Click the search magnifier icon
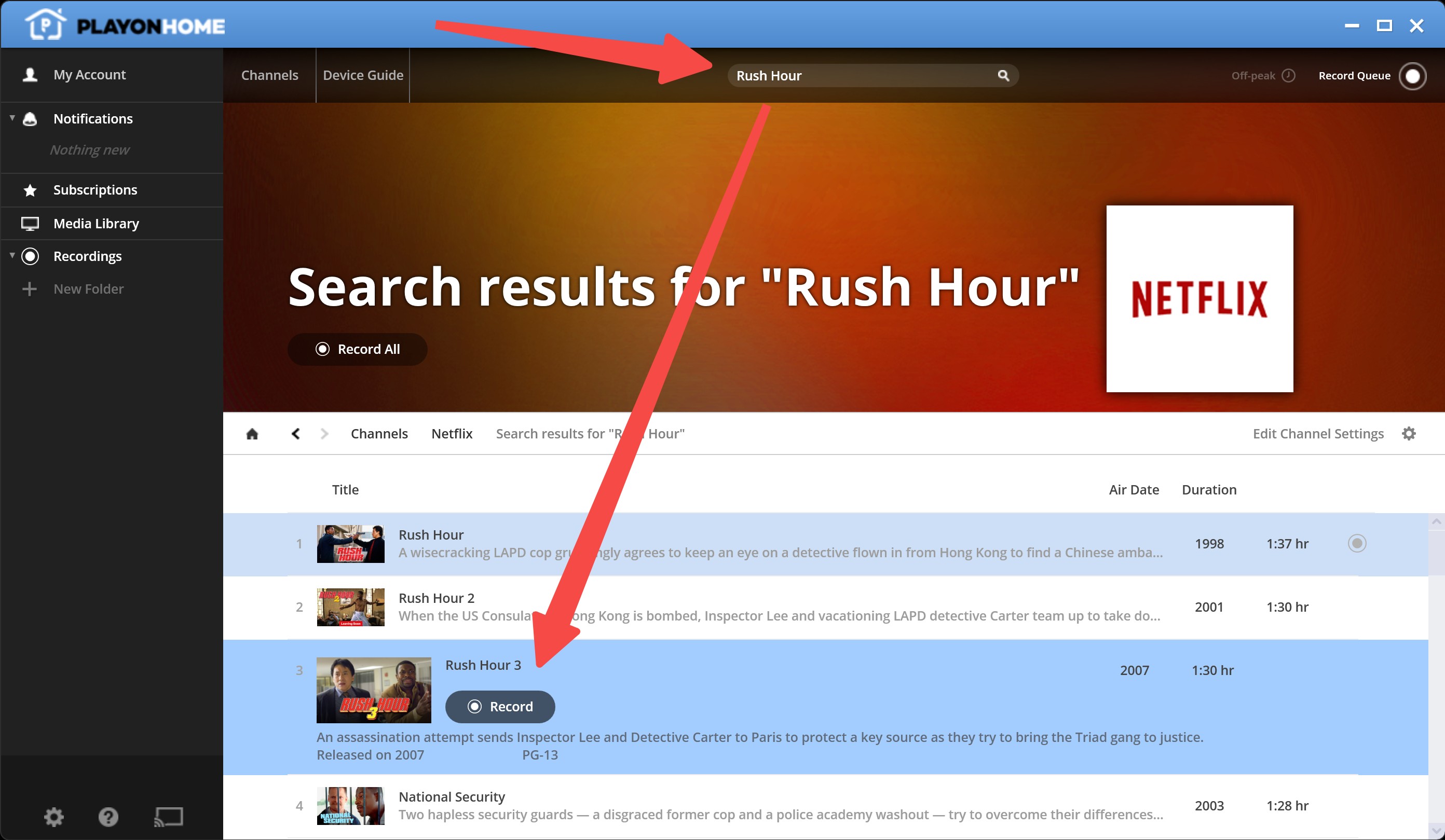1445x840 pixels. coord(1003,75)
